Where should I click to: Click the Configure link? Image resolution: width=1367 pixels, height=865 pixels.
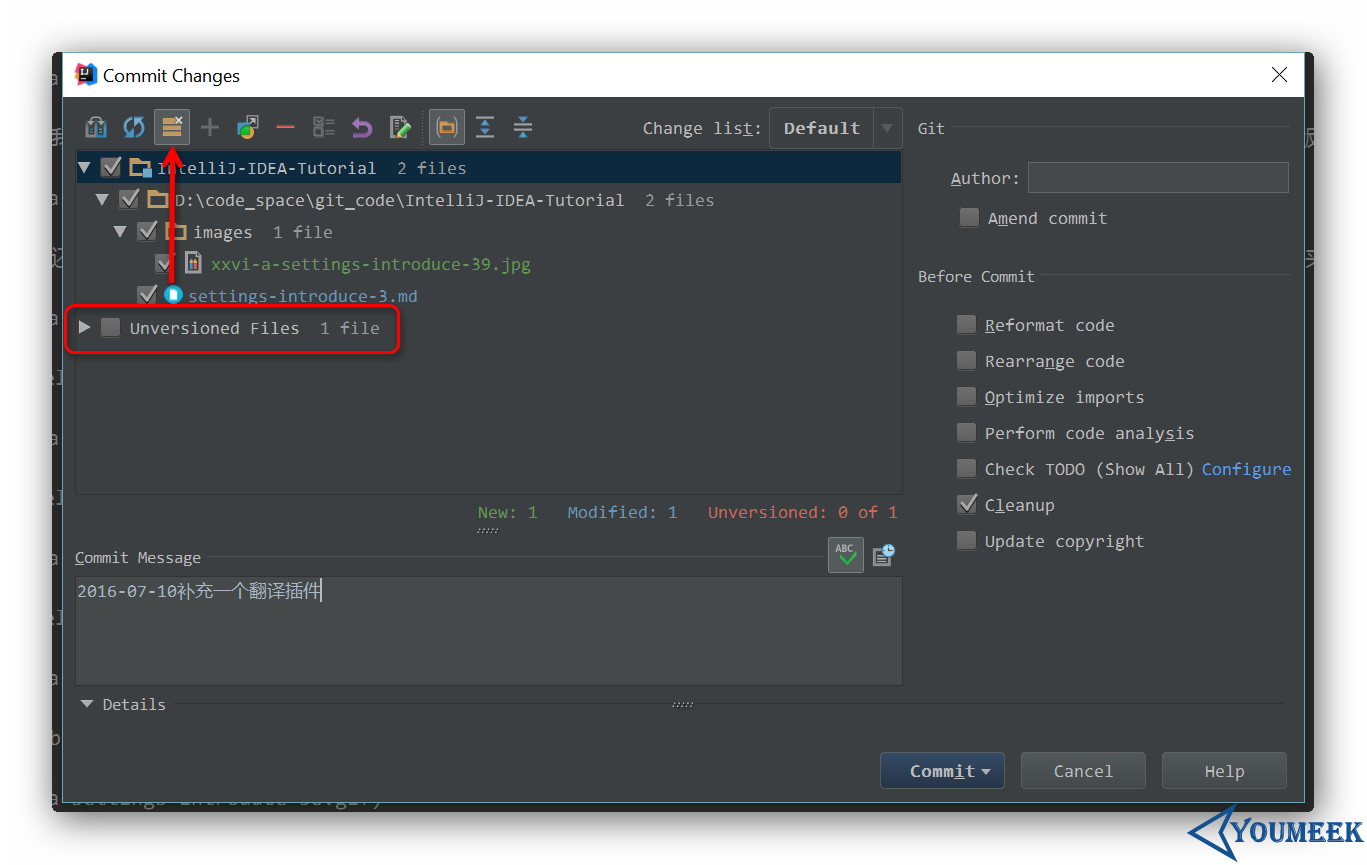click(1246, 469)
